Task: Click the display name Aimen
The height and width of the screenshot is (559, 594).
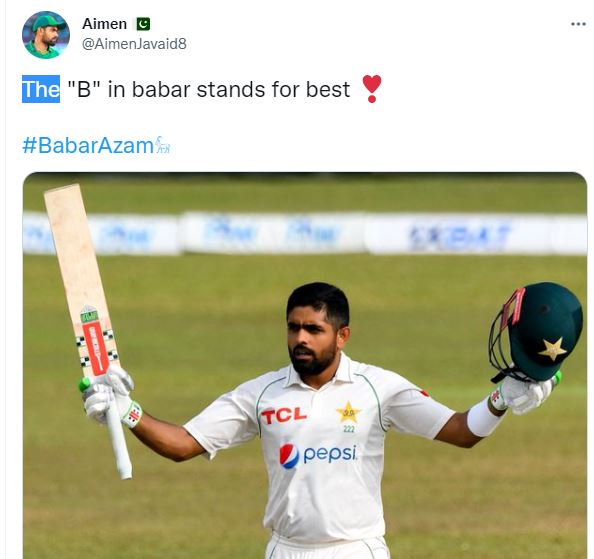Action: click(105, 24)
